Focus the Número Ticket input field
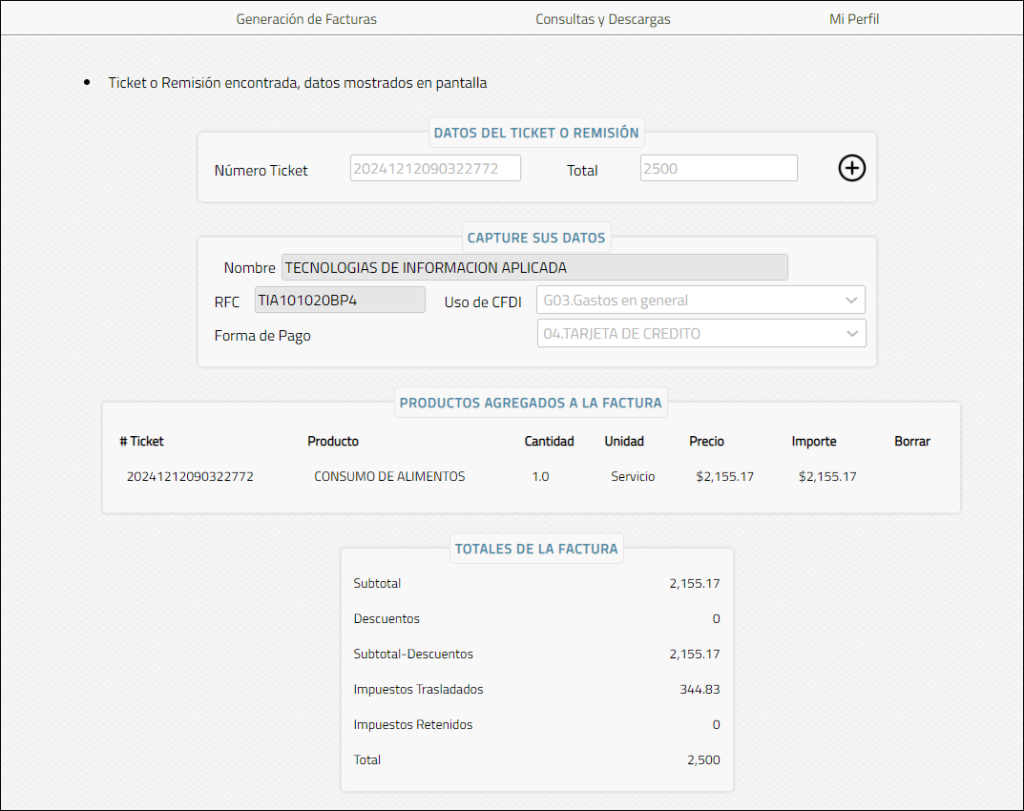This screenshot has height=811, width=1024. [435, 168]
